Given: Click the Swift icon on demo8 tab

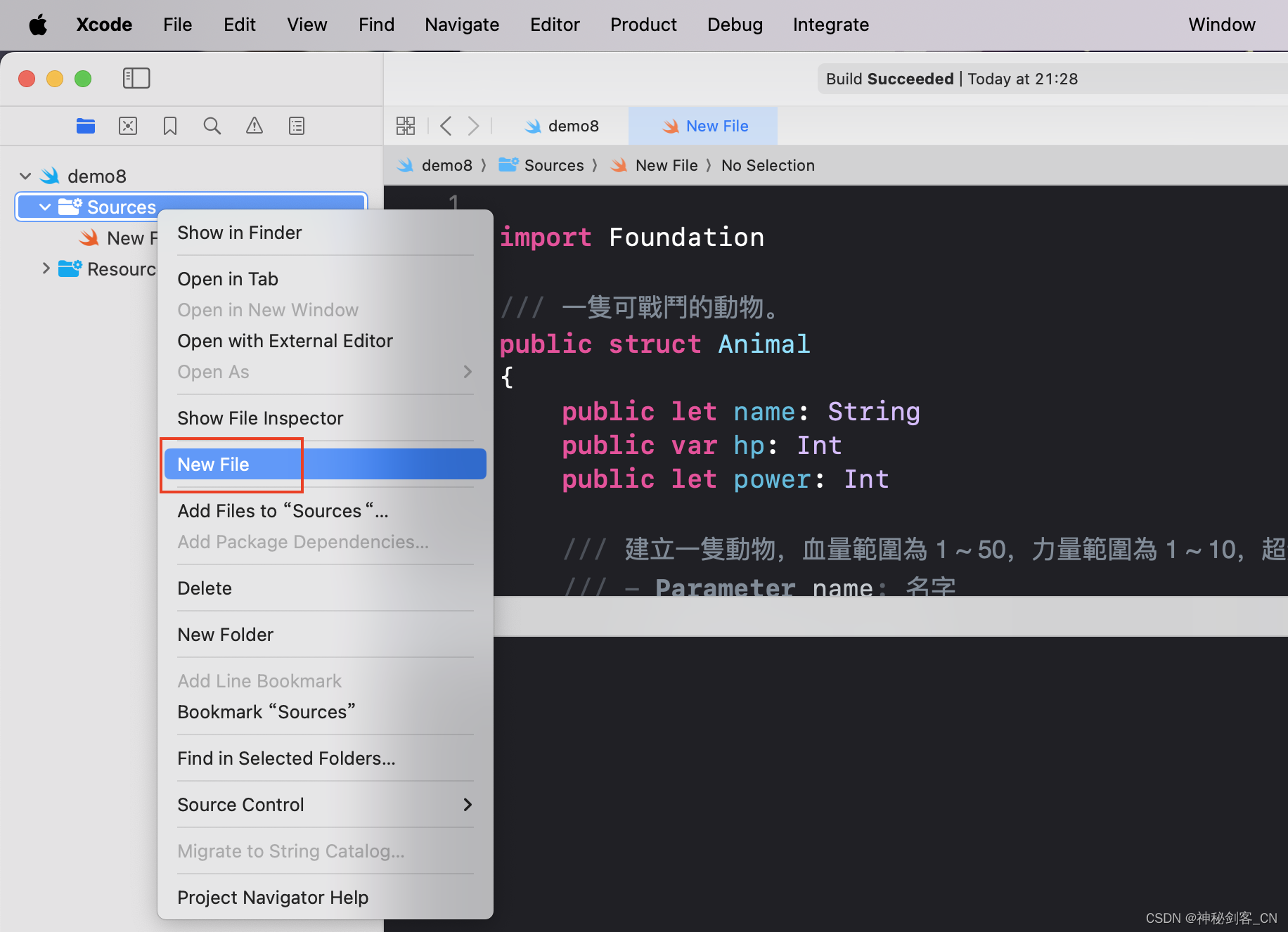Looking at the screenshot, I should point(533,126).
